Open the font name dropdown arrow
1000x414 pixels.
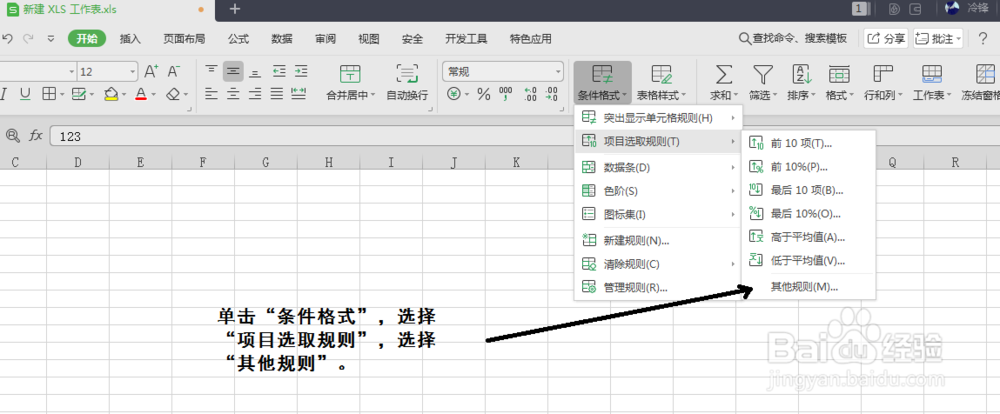pos(71,71)
